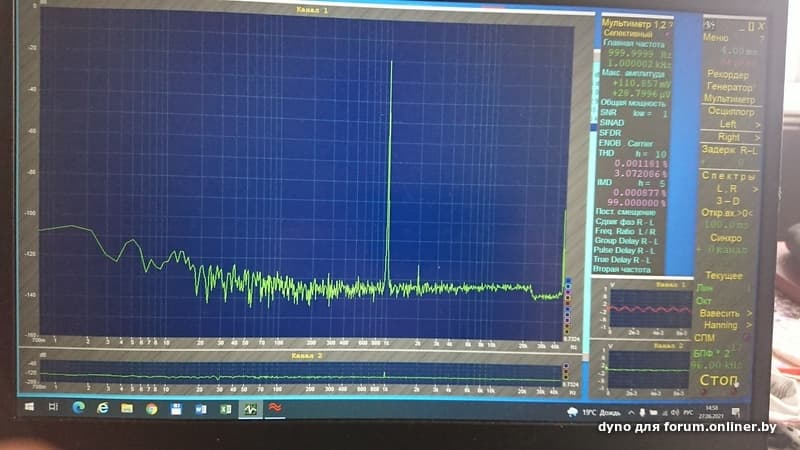Select the Осциллогр option

[730, 111]
